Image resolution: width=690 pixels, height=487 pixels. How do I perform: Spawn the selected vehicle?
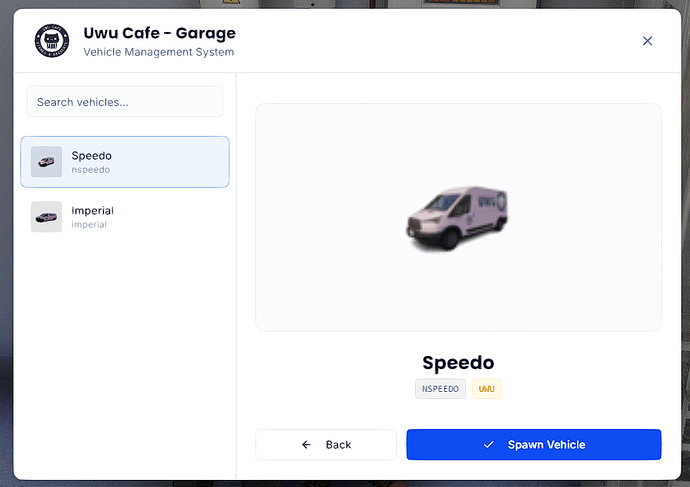pos(534,444)
